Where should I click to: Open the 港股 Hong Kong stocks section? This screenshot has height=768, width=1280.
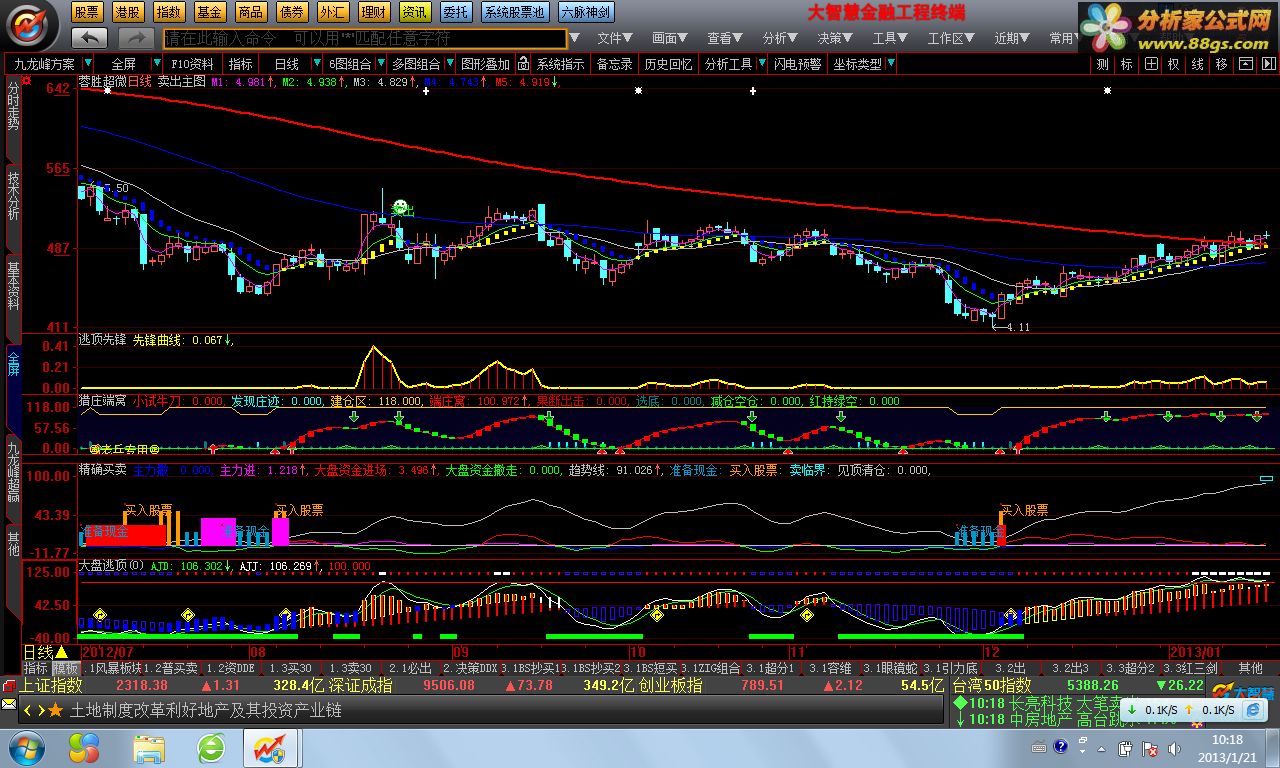click(128, 12)
